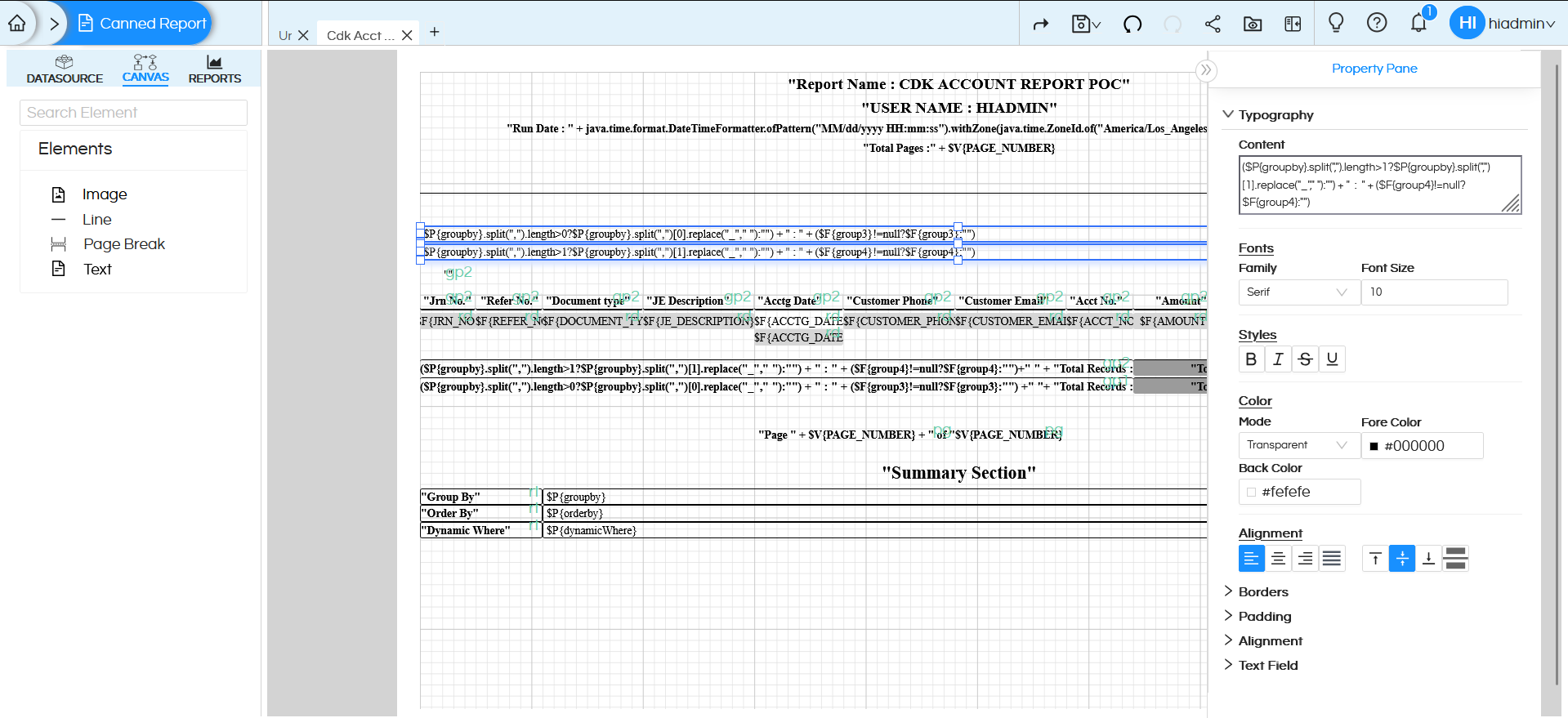Close the Cdk Acct tab

pyautogui.click(x=407, y=35)
